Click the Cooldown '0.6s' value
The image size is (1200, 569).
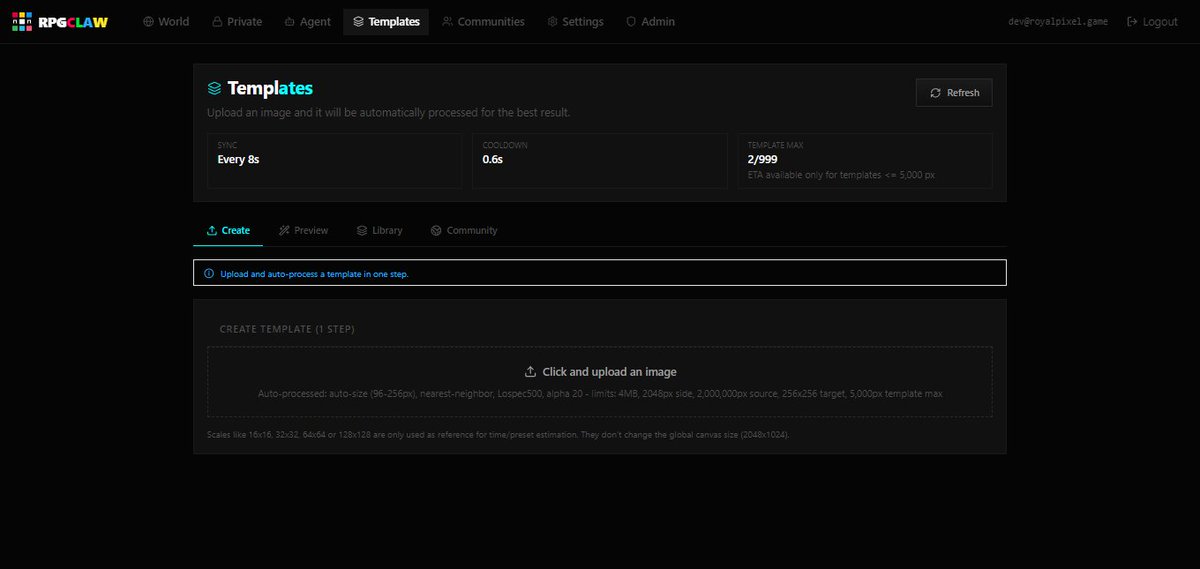pos(493,159)
